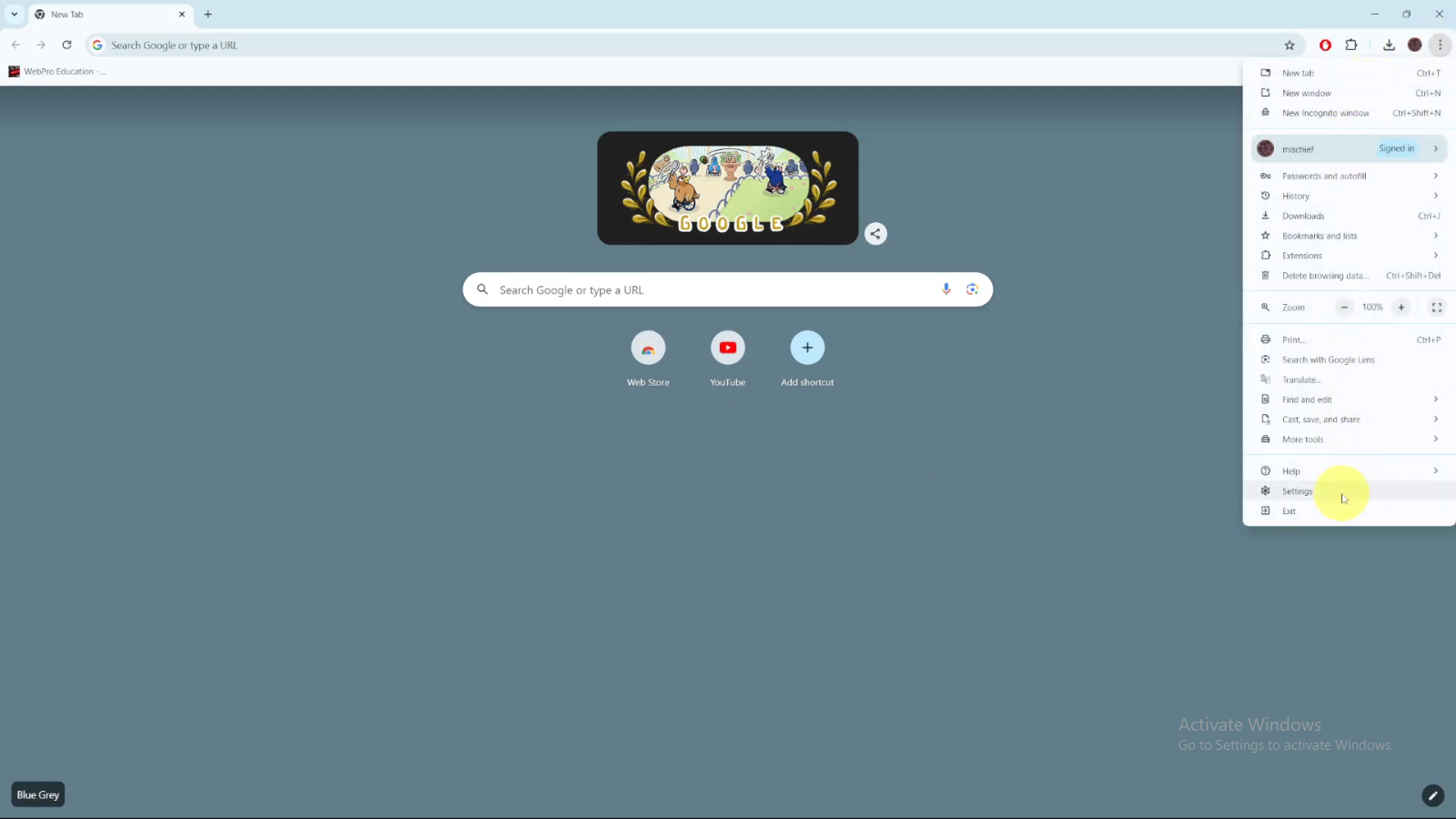
Task: Expand More tools submenu
Action: point(1350,440)
